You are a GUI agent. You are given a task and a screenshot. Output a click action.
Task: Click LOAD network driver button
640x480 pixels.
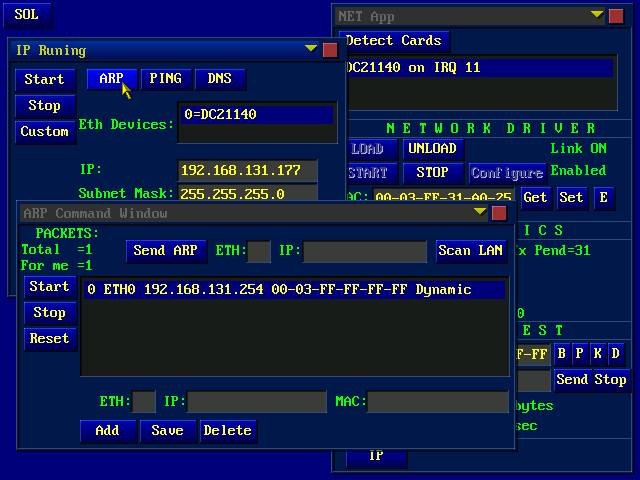click(372, 149)
